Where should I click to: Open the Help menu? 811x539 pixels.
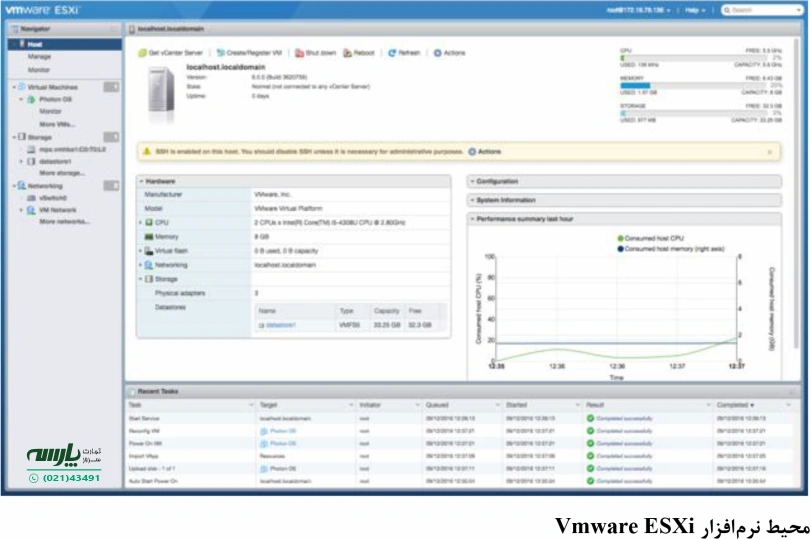pyautogui.click(x=695, y=10)
